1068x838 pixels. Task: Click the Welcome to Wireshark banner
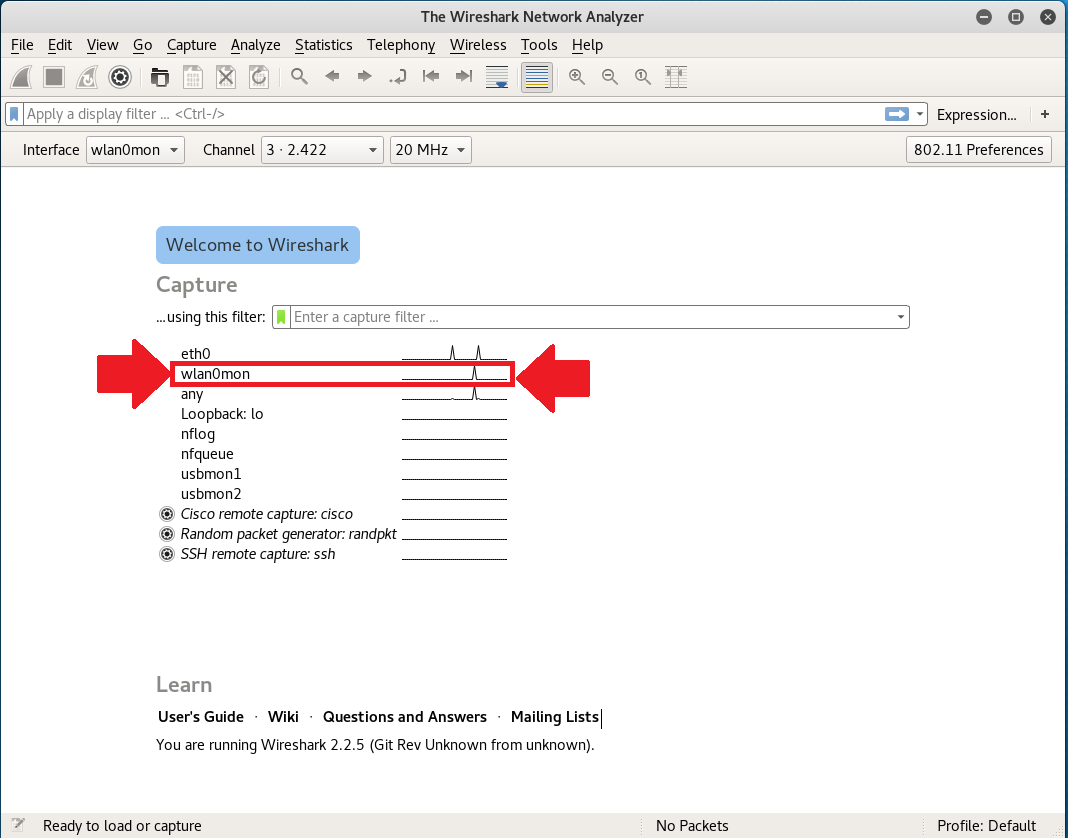point(257,245)
